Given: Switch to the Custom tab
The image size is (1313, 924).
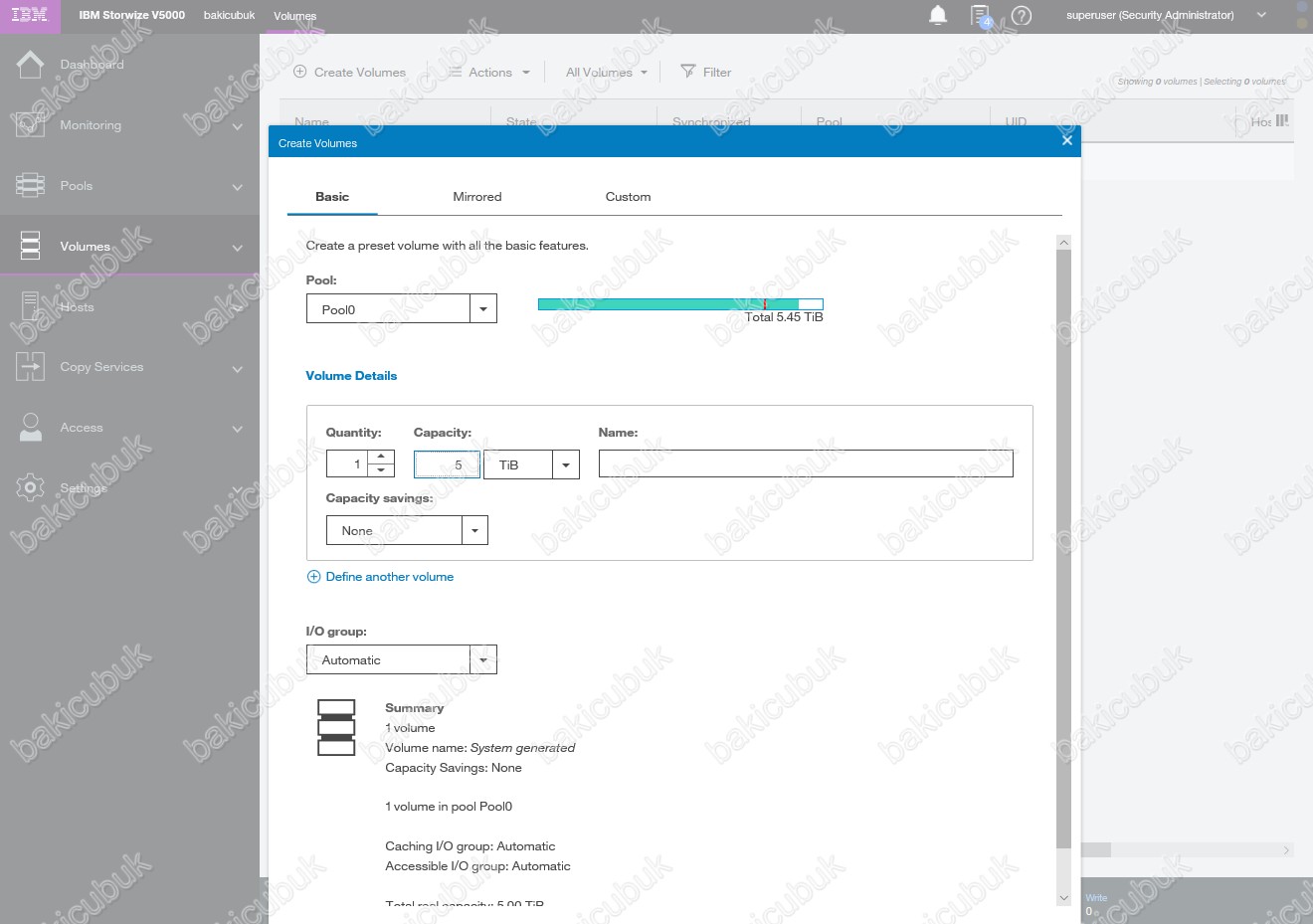Looking at the screenshot, I should pos(628,197).
